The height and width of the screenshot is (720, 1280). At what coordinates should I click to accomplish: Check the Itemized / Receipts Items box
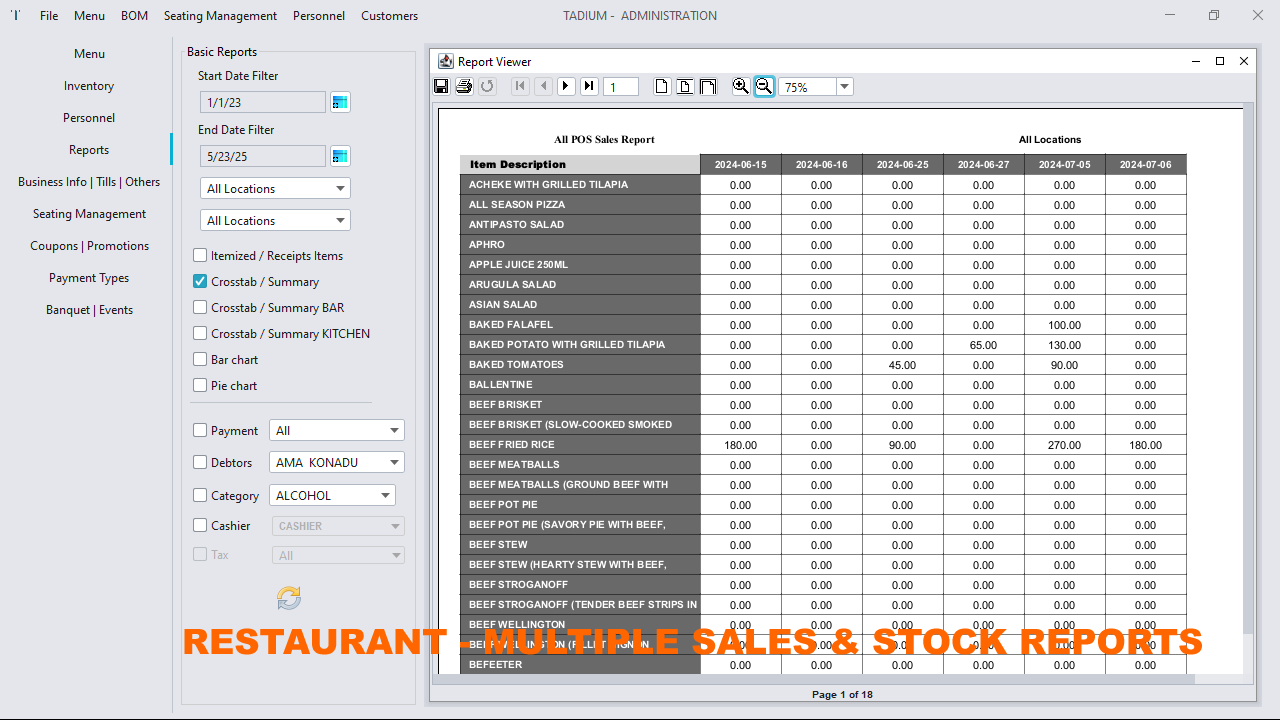click(199, 255)
